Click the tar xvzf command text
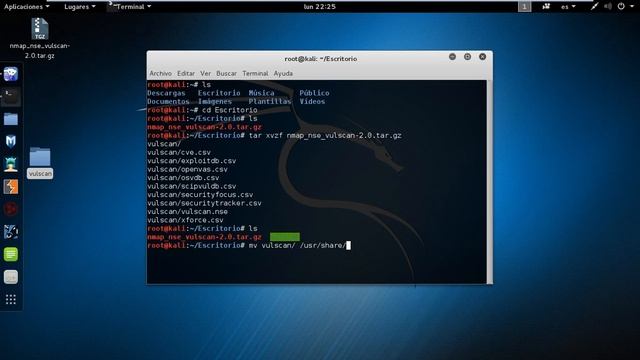Viewport: 640px width, 360px height. [x=325, y=136]
